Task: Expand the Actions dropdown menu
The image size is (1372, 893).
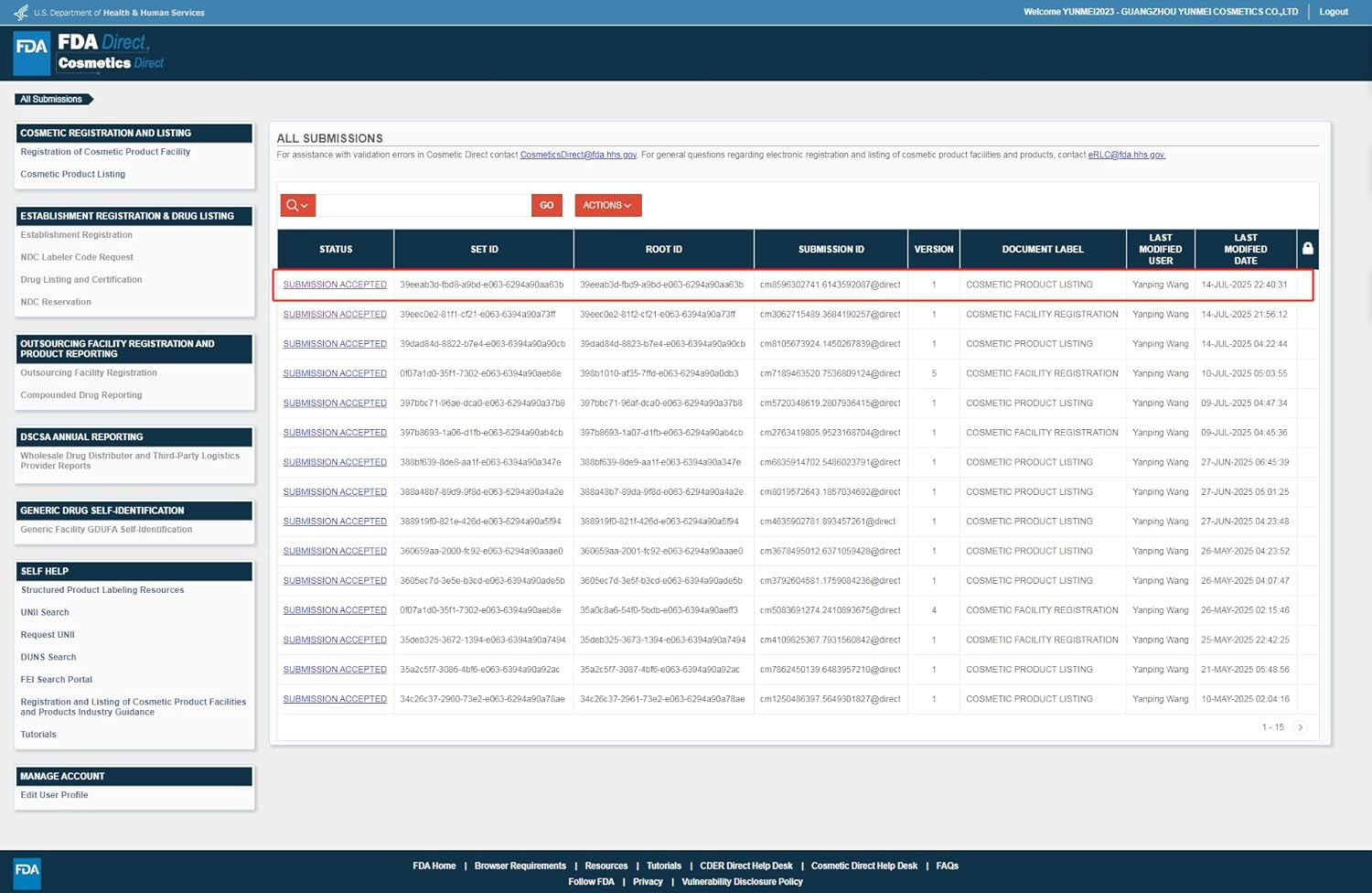Action: coord(607,206)
